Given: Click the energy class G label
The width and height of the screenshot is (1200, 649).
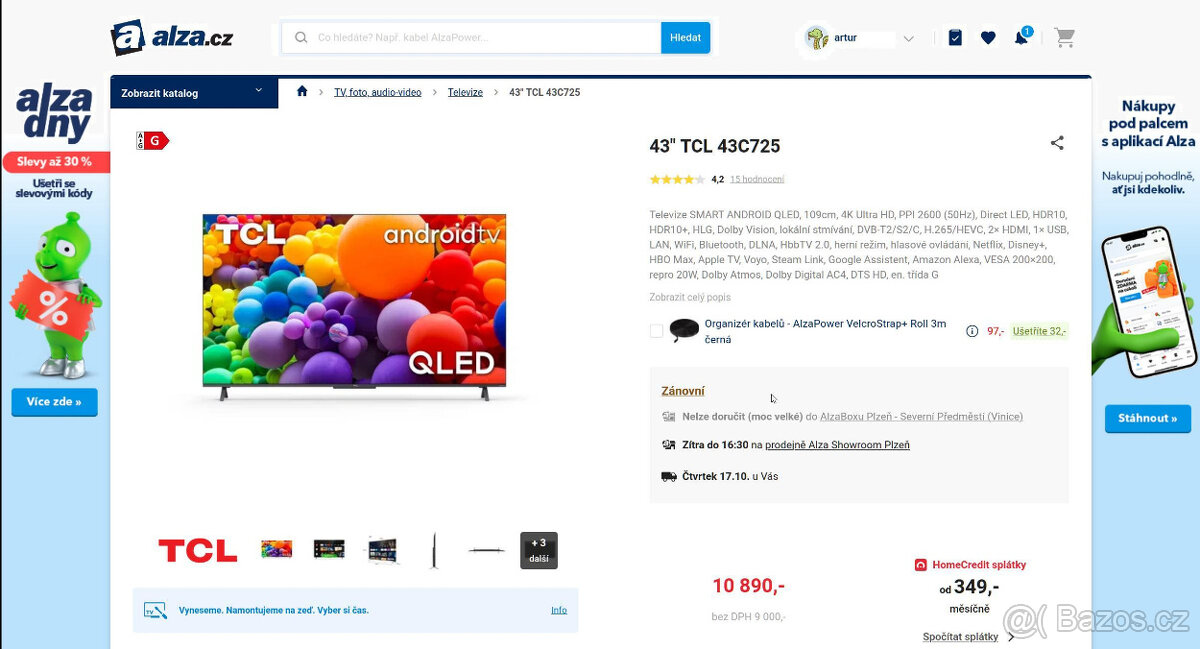Looking at the screenshot, I should click(x=153, y=141).
